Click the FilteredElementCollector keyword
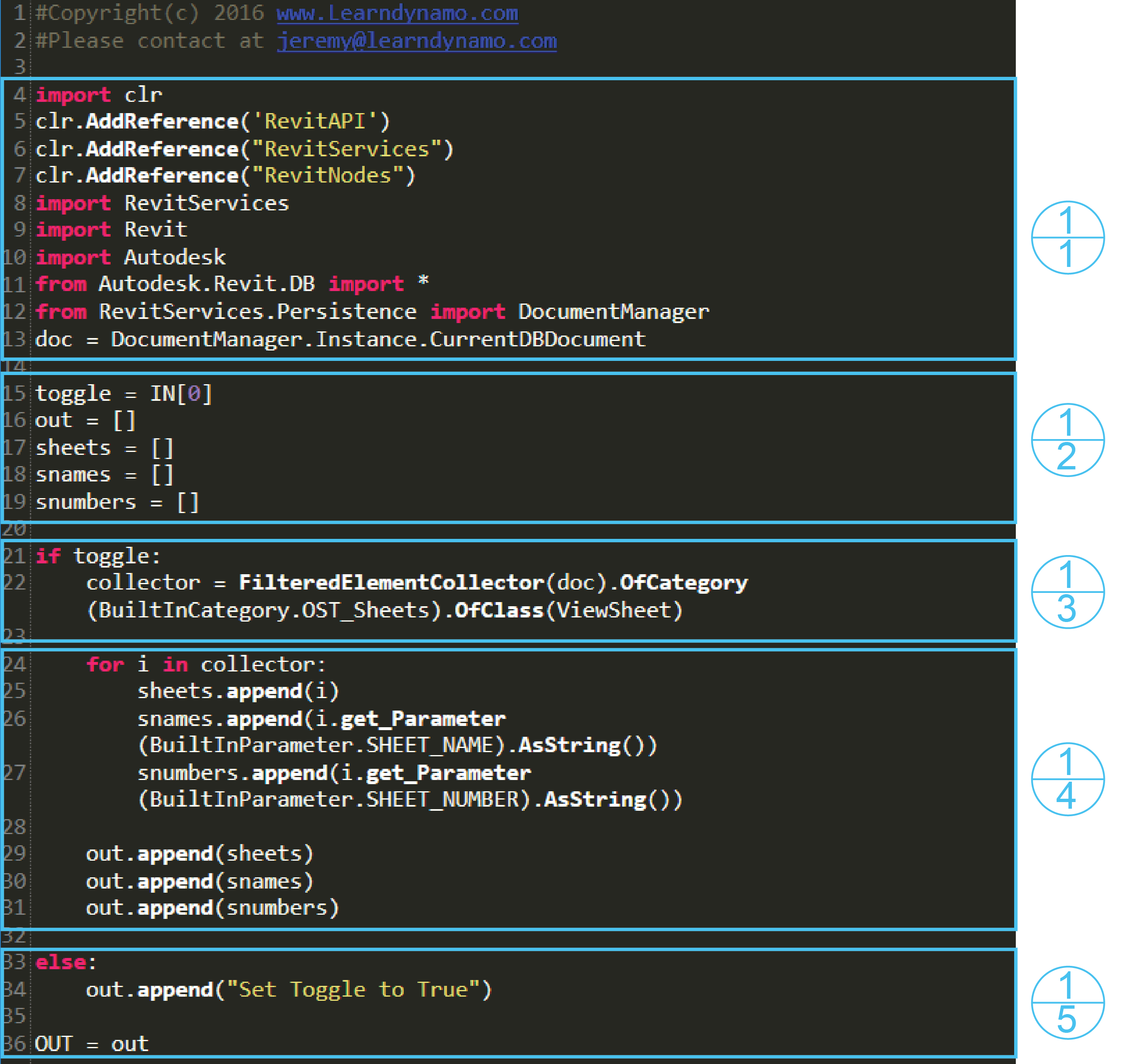Viewport: 1126px width, 1064px height. click(391, 583)
